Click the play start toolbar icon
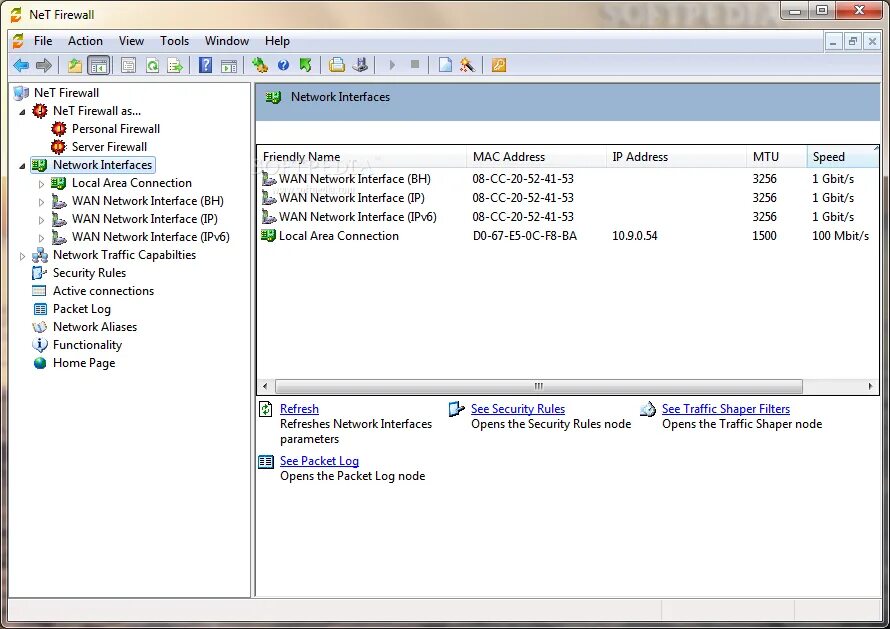The image size is (890, 629). (x=392, y=65)
